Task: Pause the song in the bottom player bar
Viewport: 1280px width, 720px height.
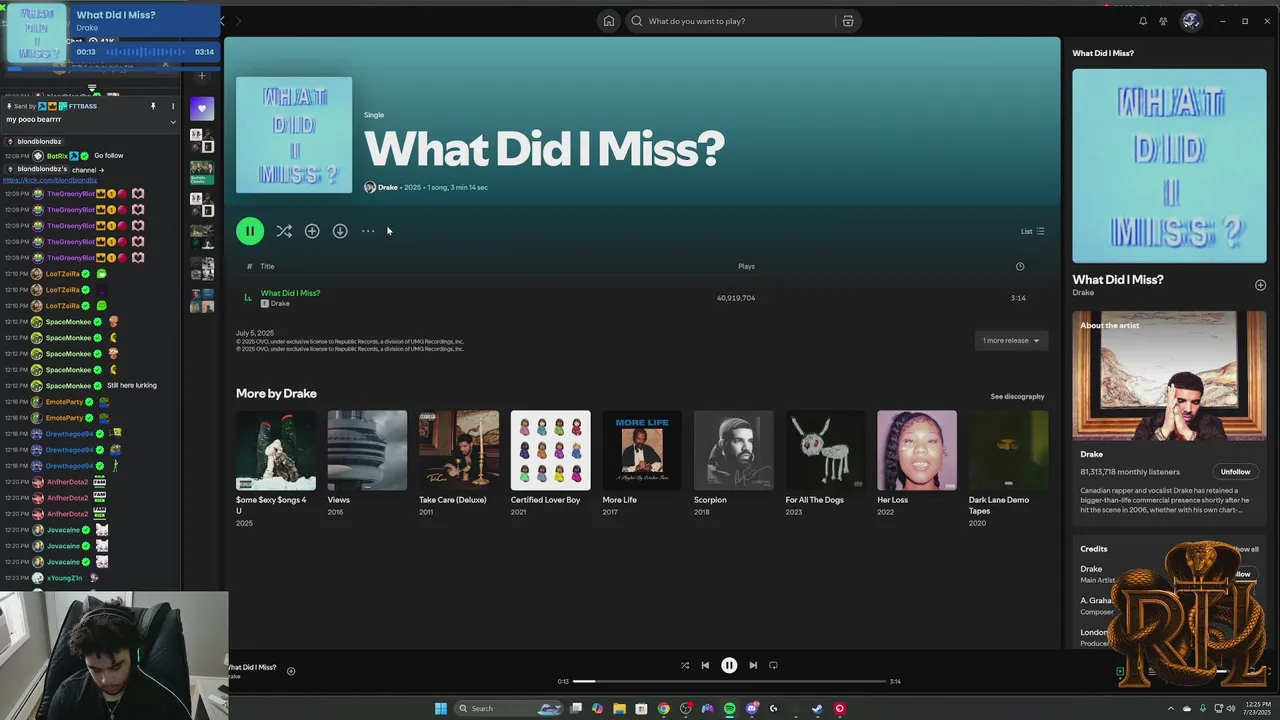Action: [729, 665]
